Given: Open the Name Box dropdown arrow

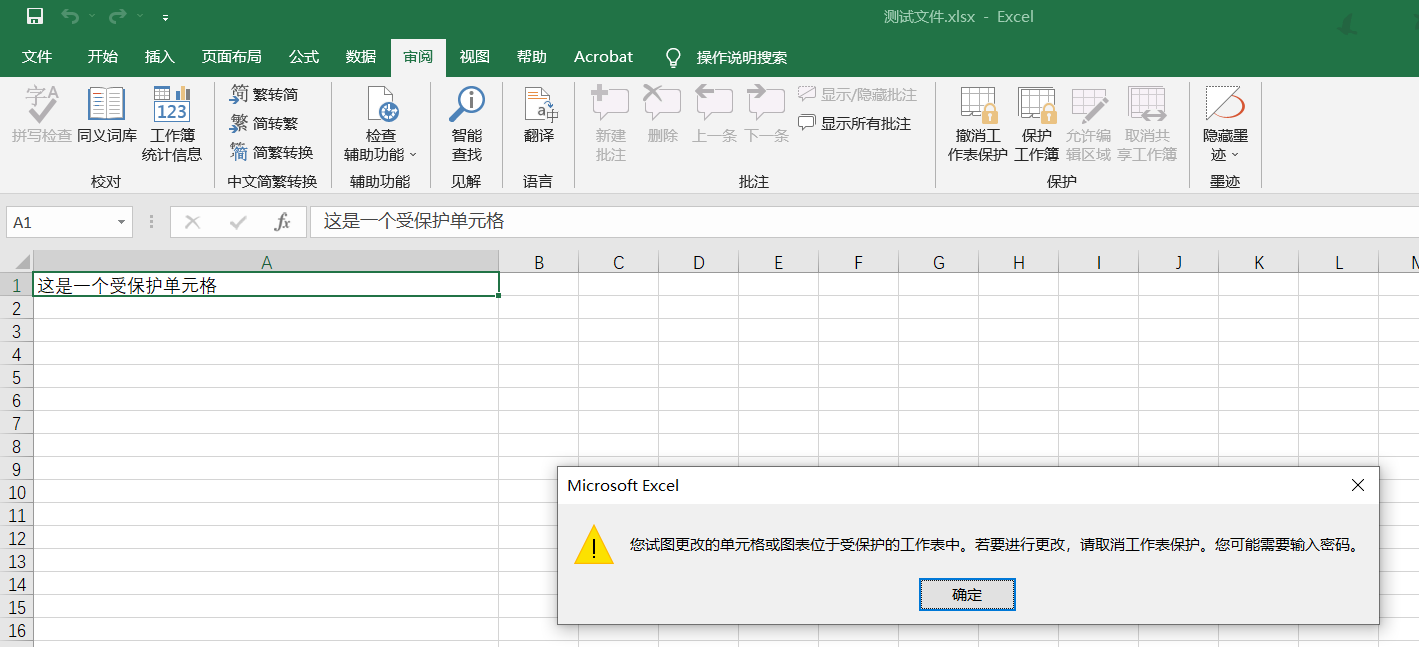Looking at the screenshot, I should (121, 222).
